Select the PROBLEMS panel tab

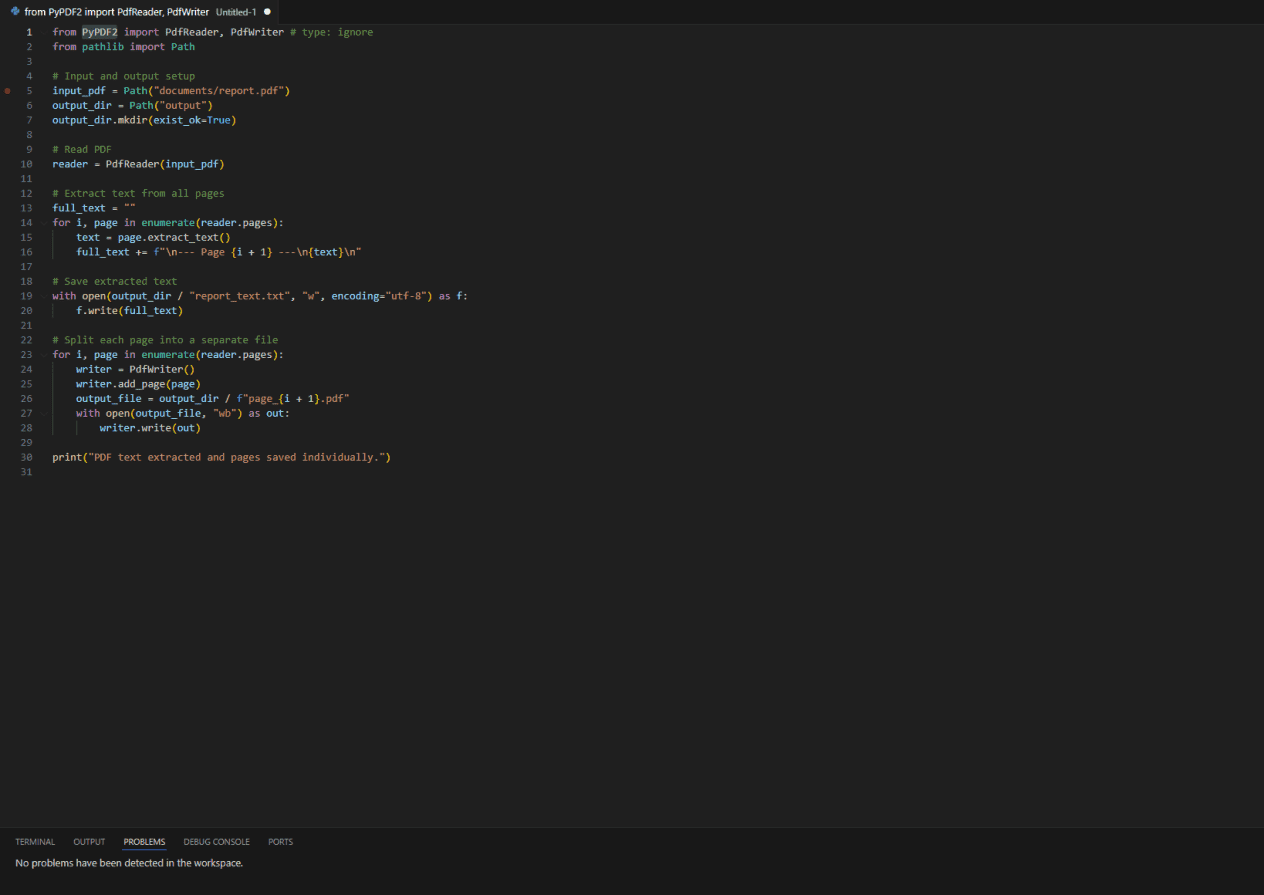tap(144, 842)
